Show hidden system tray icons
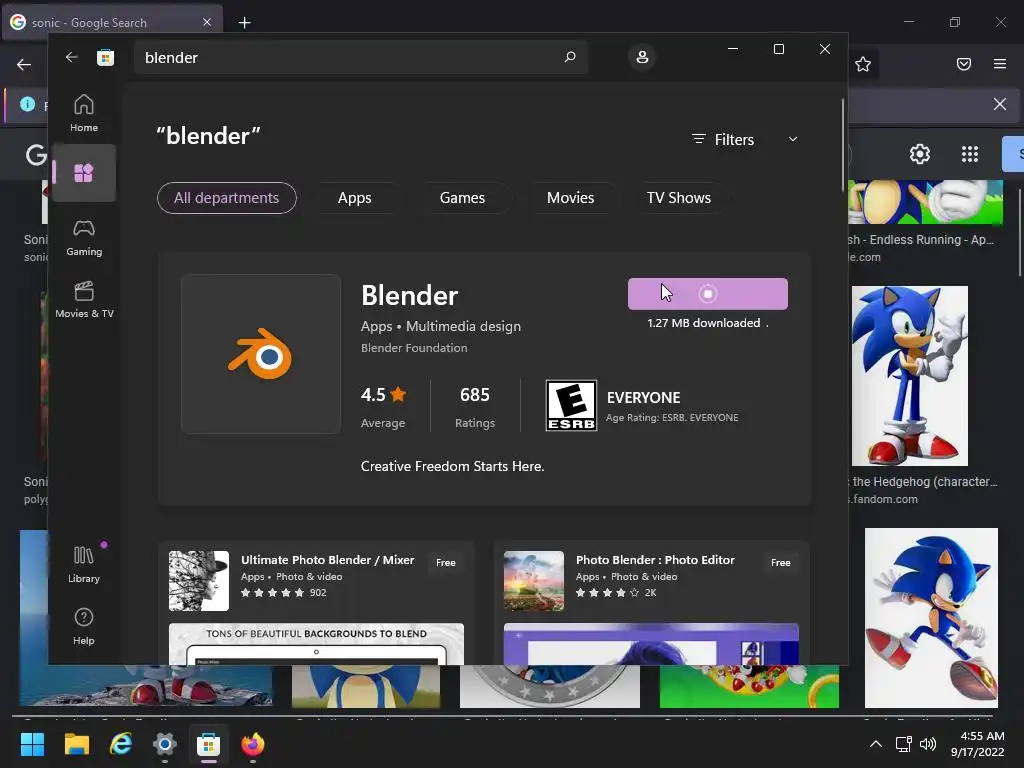 point(876,744)
